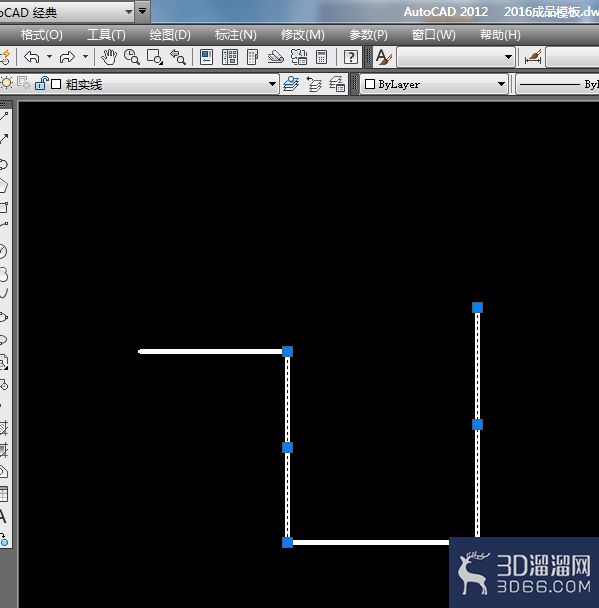Click Zoom Previous icon
Viewport: 599px width, 608px height.
coord(178,57)
